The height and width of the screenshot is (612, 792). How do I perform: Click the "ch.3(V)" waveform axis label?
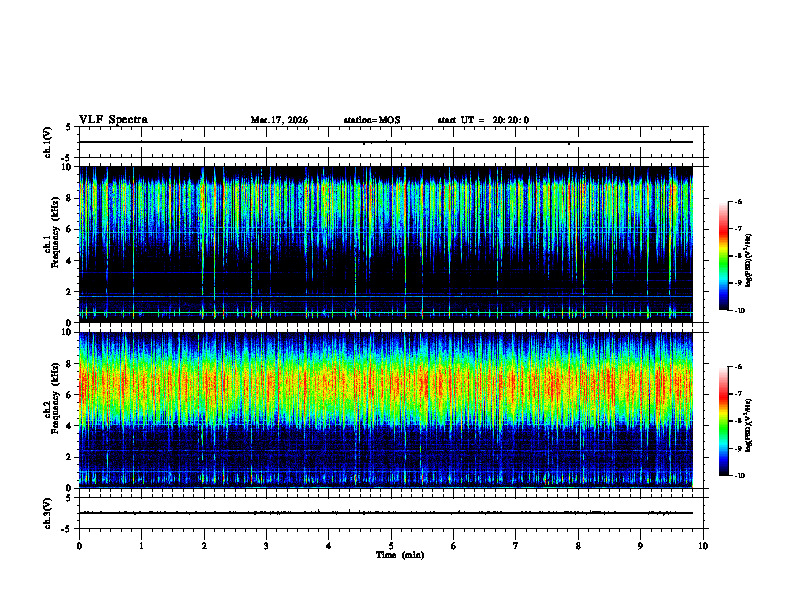pos(47,514)
